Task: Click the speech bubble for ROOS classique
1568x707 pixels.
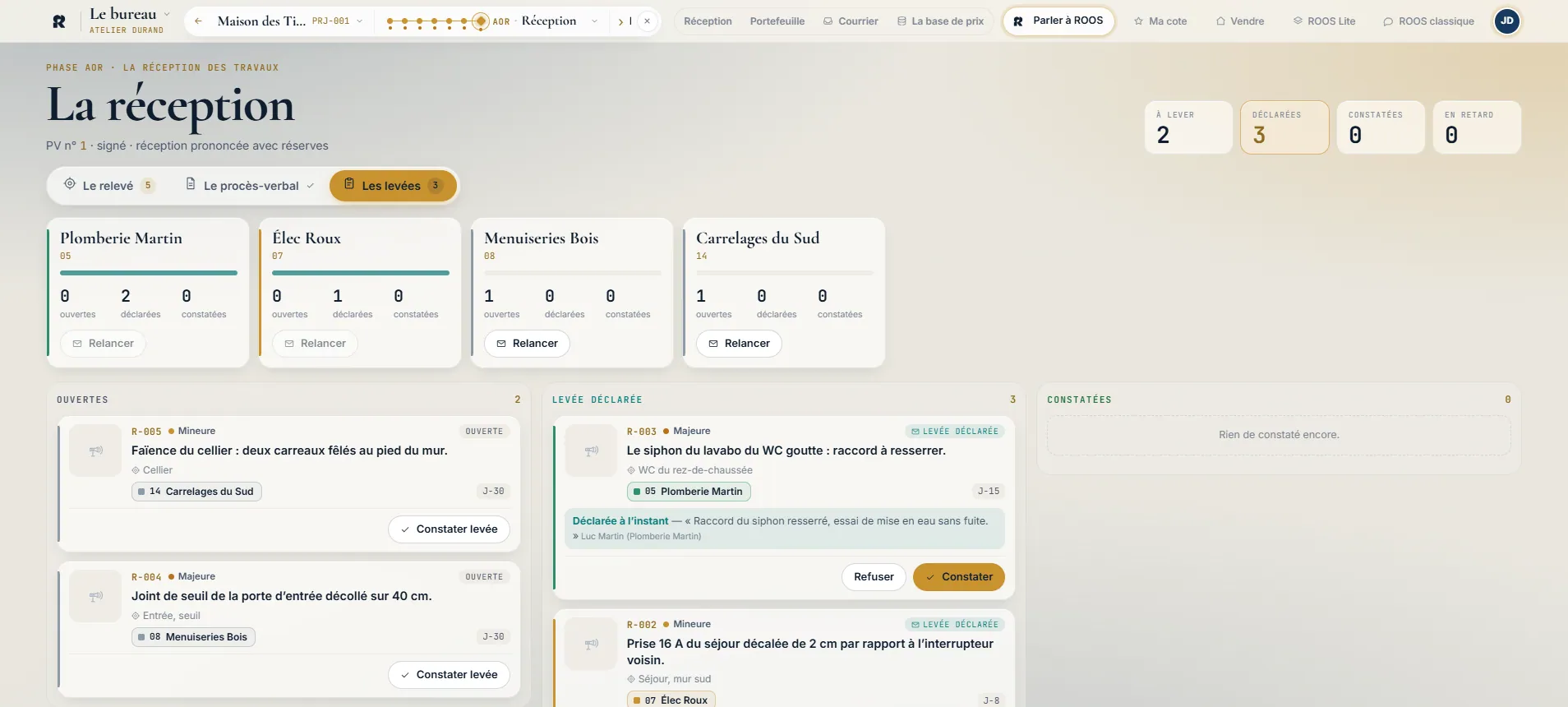Action: [1388, 21]
